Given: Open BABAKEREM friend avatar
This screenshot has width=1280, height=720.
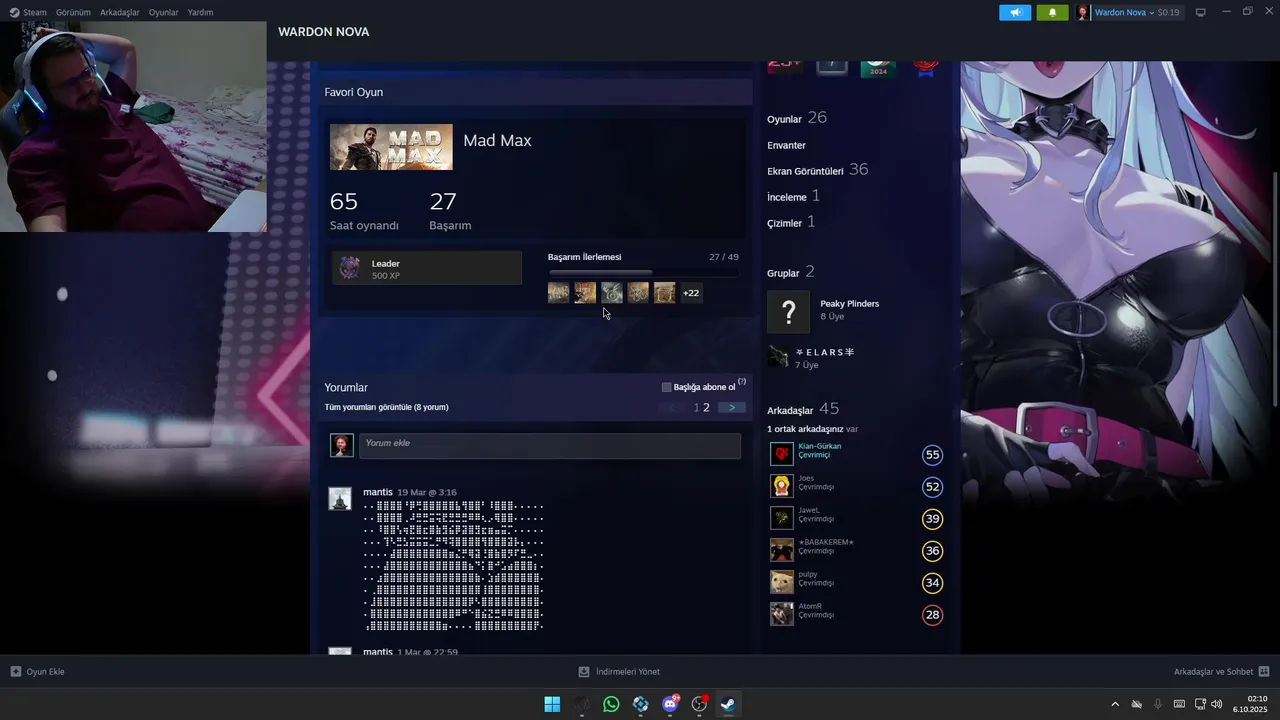Looking at the screenshot, I should 782,550.
